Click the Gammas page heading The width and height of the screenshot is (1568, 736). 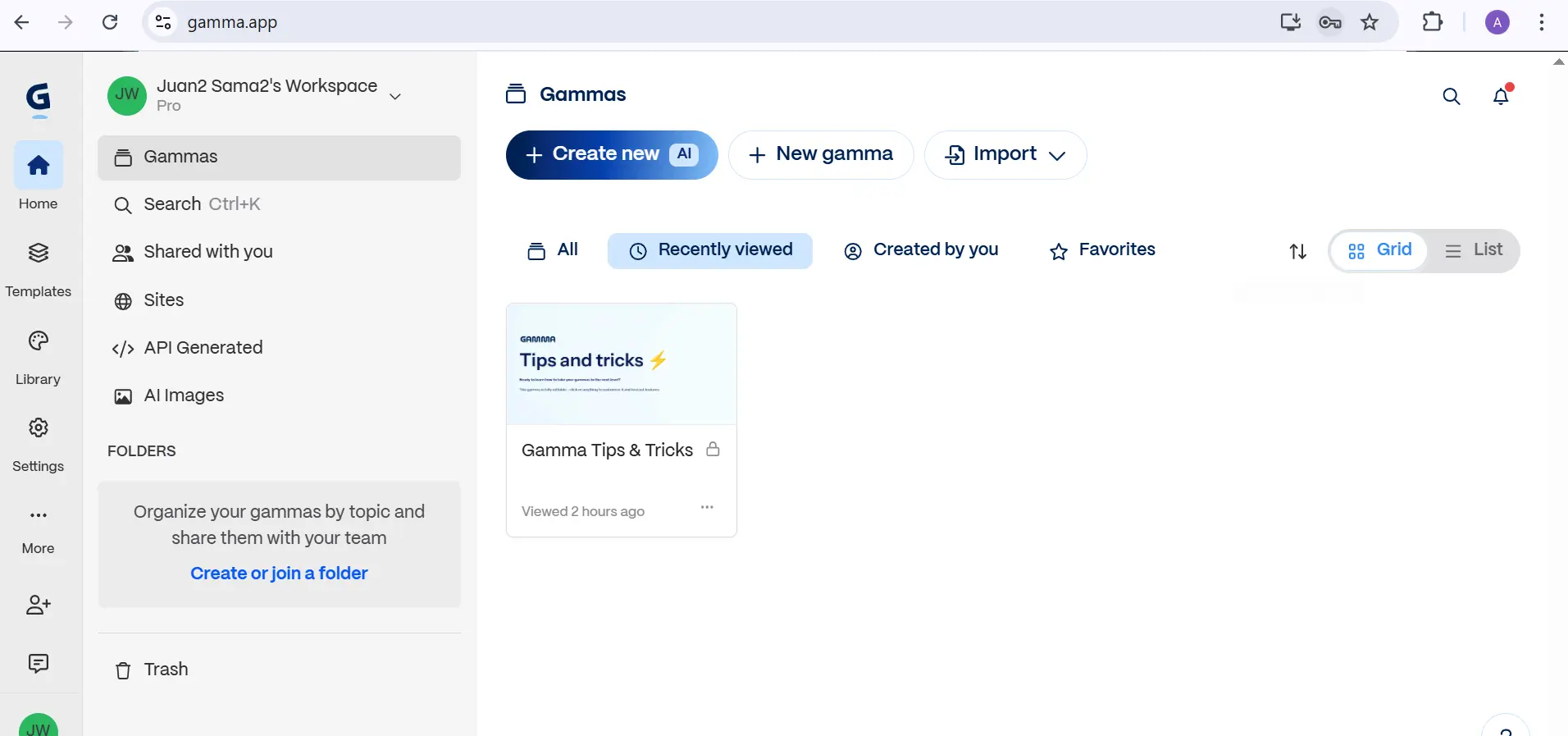[x=582, y=94]
